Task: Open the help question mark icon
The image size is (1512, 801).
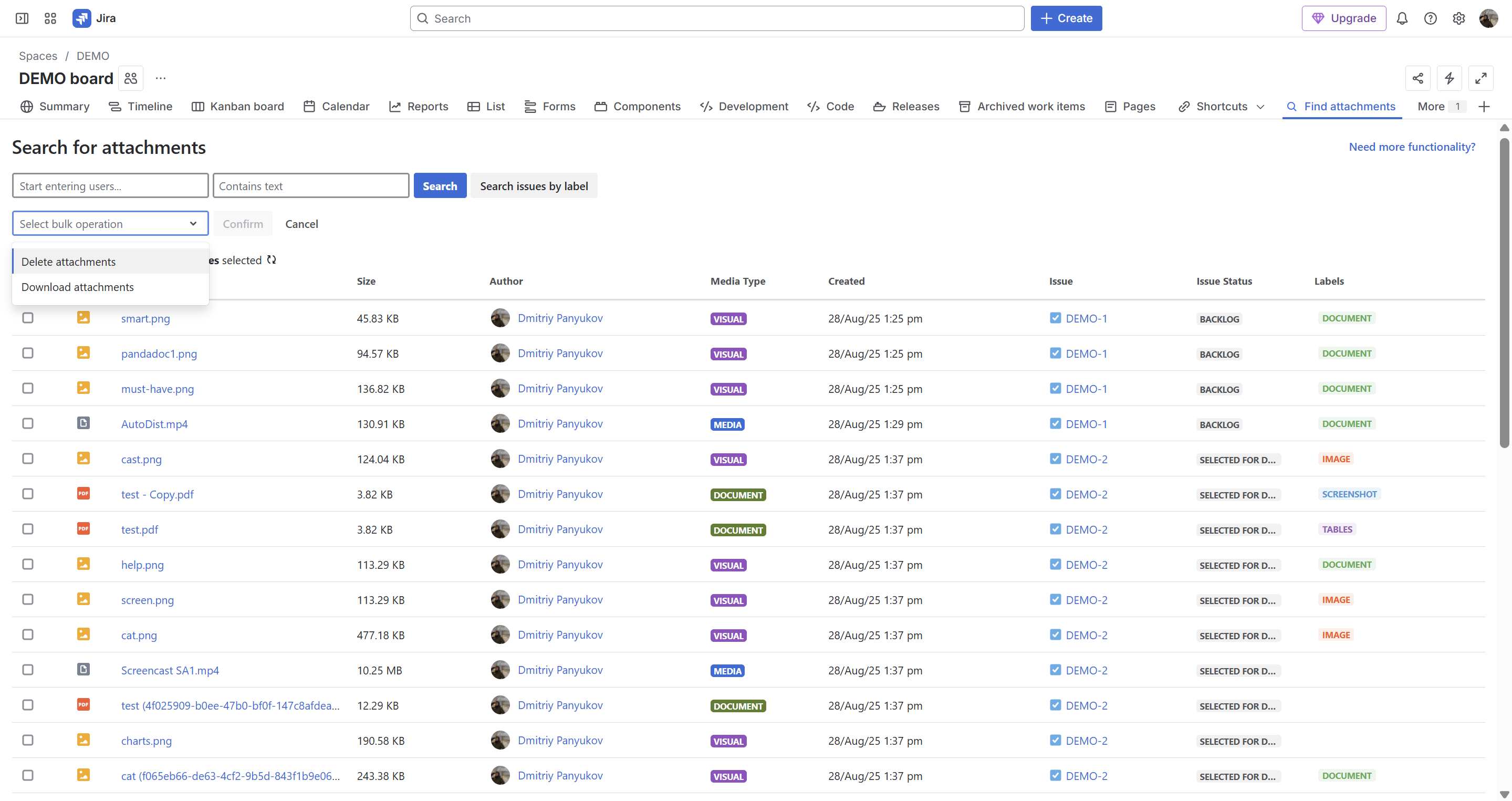Action: 1430,18
